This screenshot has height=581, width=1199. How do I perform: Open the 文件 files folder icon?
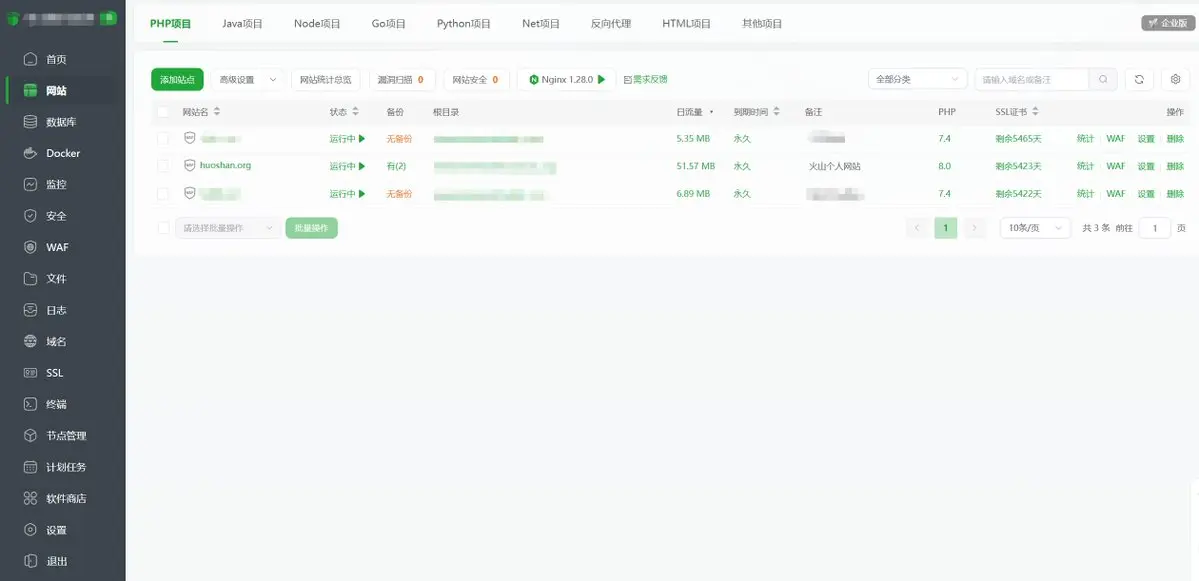[x=30, y=278]
